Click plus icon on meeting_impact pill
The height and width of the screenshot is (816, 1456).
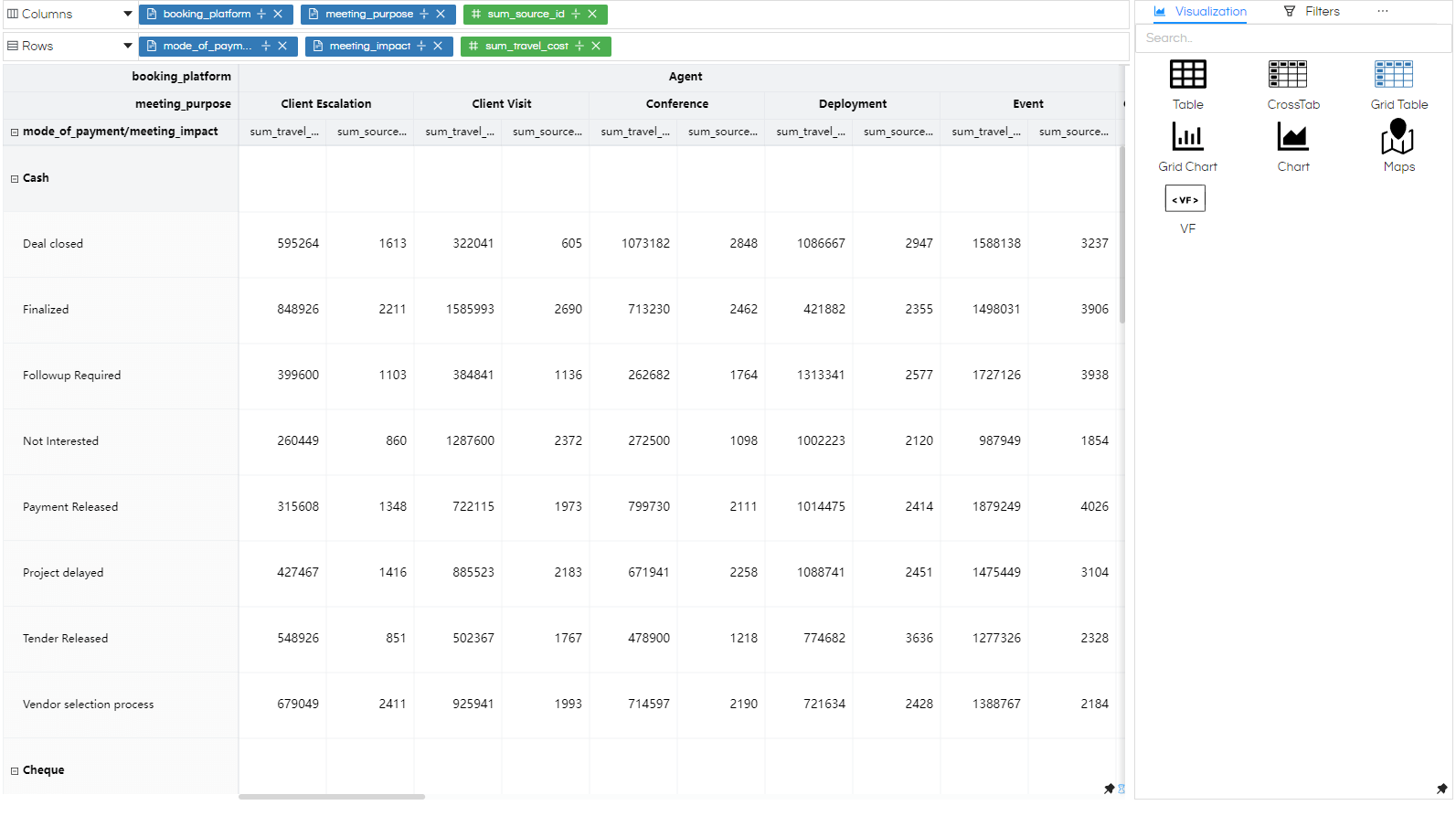pyautogui.click(x=421, y=46)
